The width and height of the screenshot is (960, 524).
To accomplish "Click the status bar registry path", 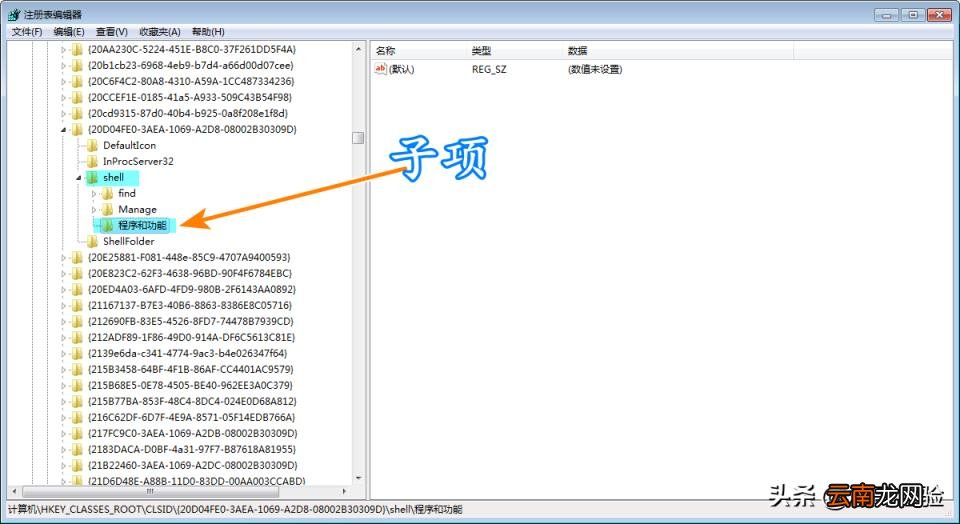I will pyautogui.click(x=235, y=509).
